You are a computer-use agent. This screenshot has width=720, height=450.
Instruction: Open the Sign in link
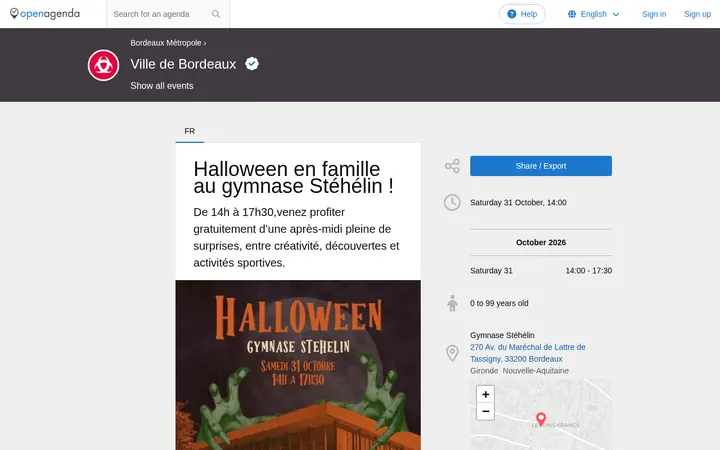coord(654,14)
